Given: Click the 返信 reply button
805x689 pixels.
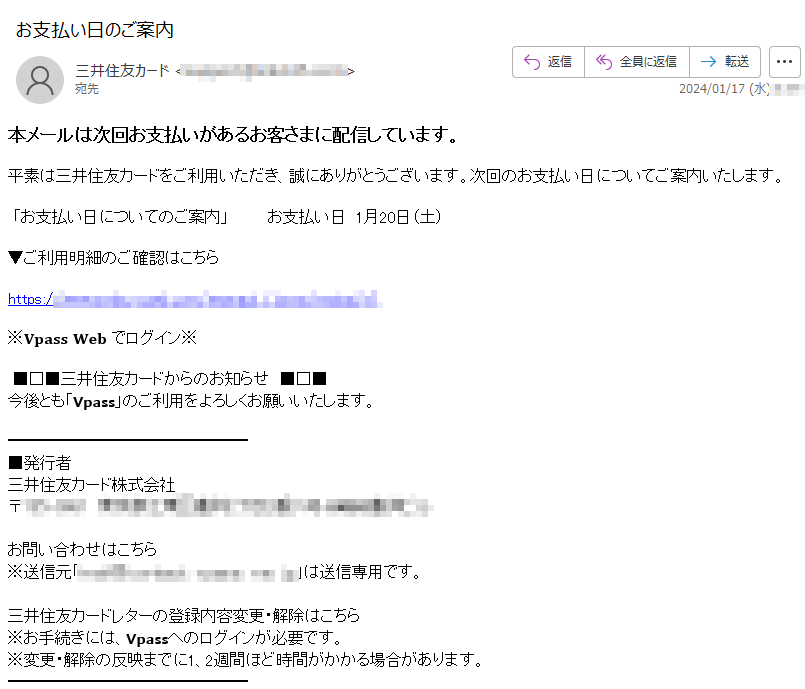Looking at the screenshot, I should (x=548, y=62).
